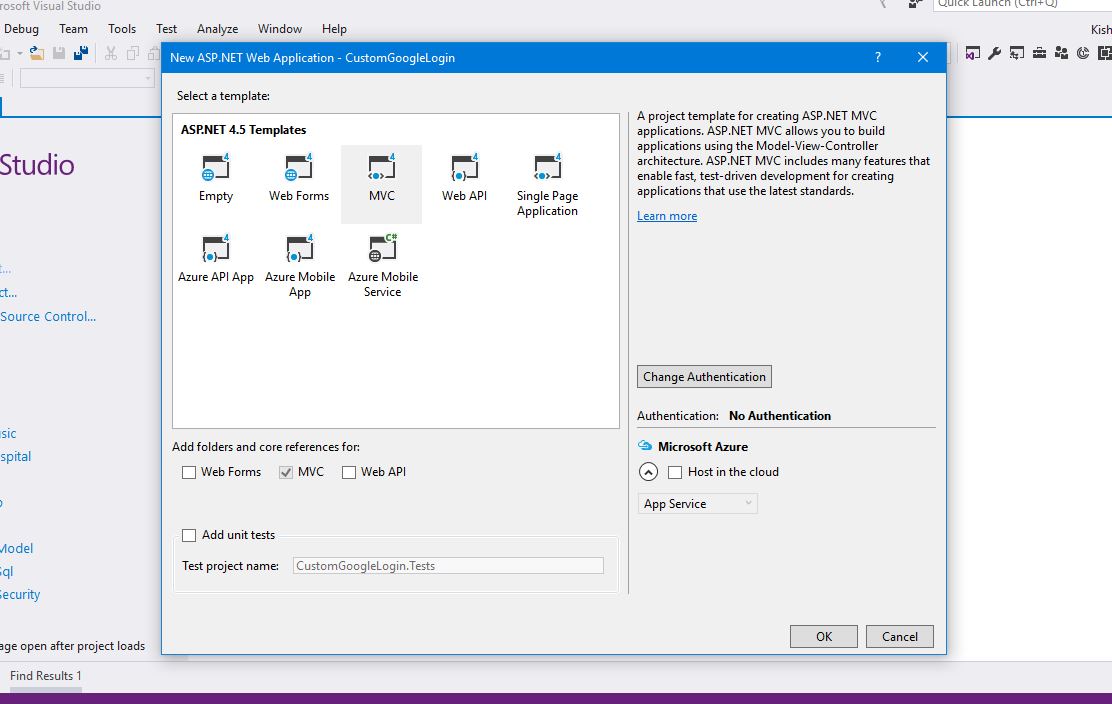Close the New ASP.NET Web Application dialog
1112x704 pixels.
[x=923, y=57]
